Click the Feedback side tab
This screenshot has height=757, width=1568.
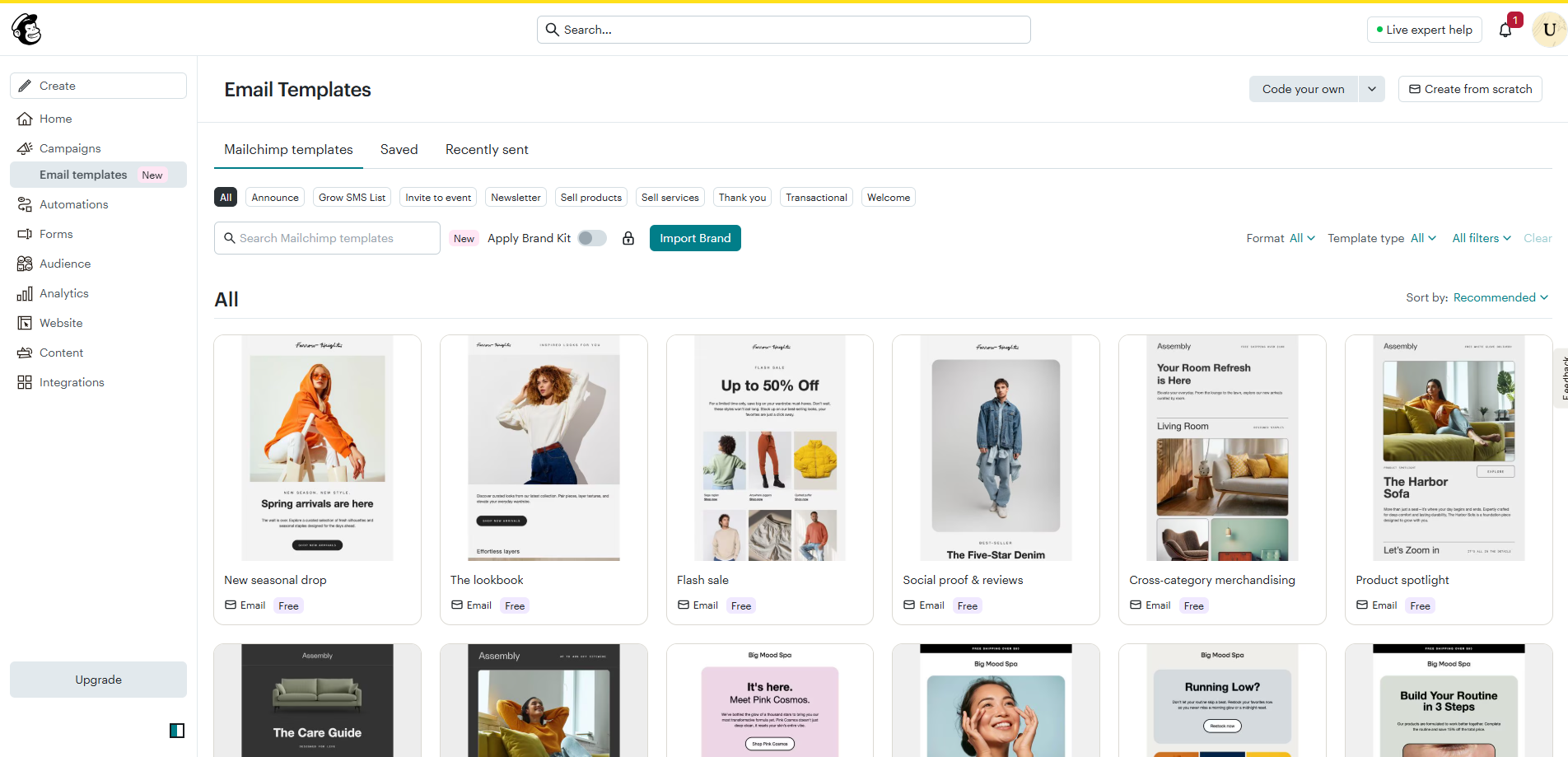click(1561, 378)
